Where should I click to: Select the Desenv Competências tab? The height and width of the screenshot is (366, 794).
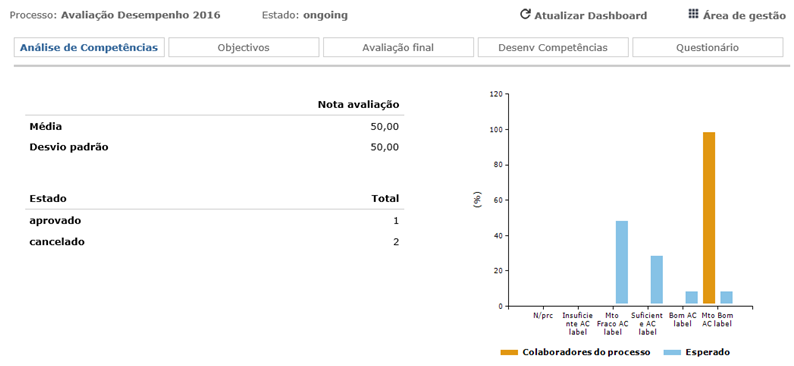coord(553,48)
